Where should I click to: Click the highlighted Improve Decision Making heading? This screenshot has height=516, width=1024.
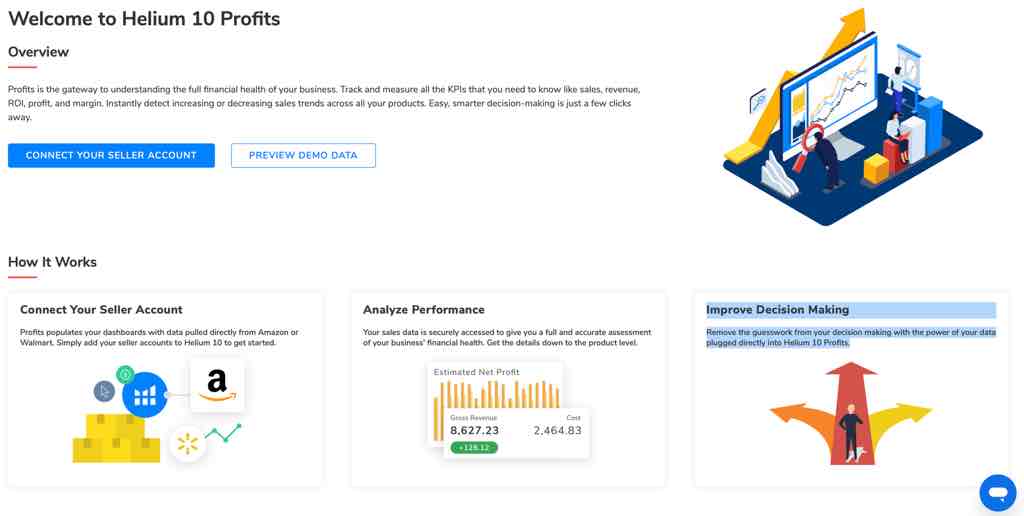(778, 310)
